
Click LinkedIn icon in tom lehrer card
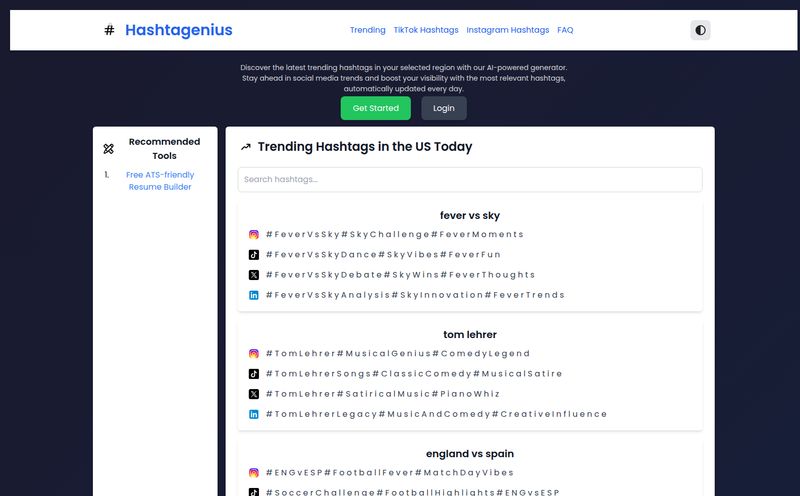point(254,414)
